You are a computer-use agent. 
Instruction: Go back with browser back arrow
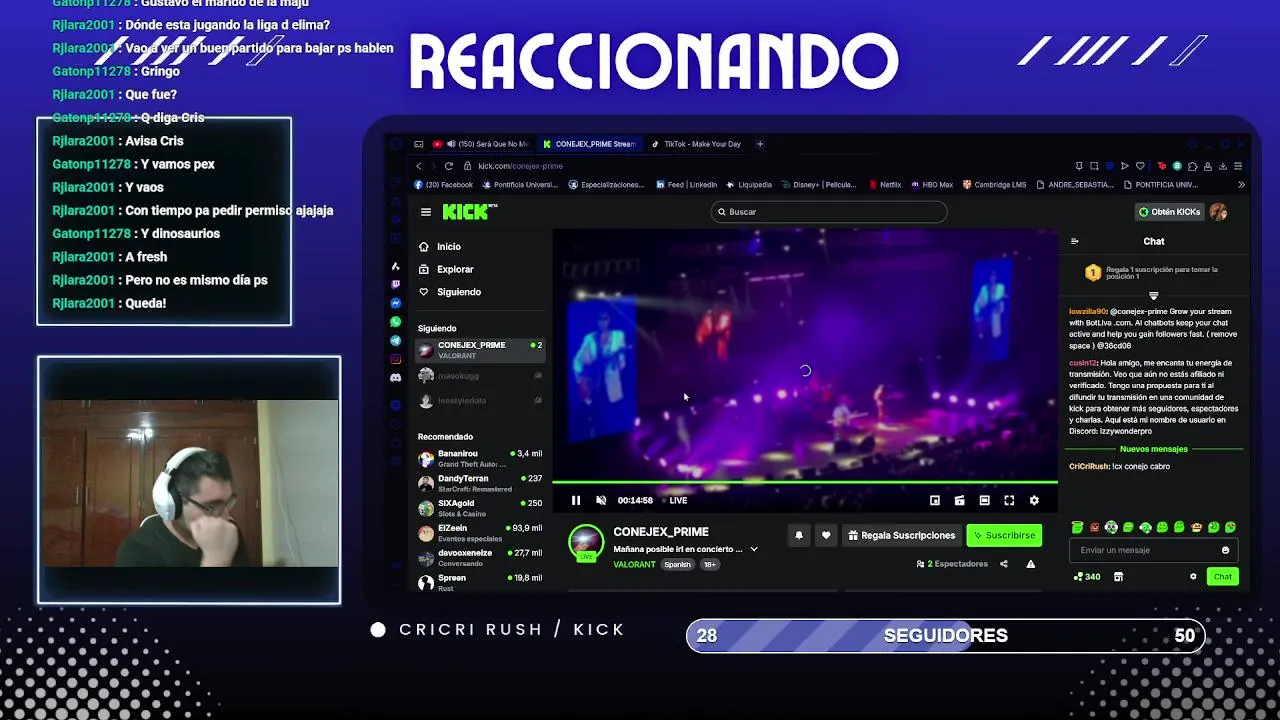click(x=419, y=166)
